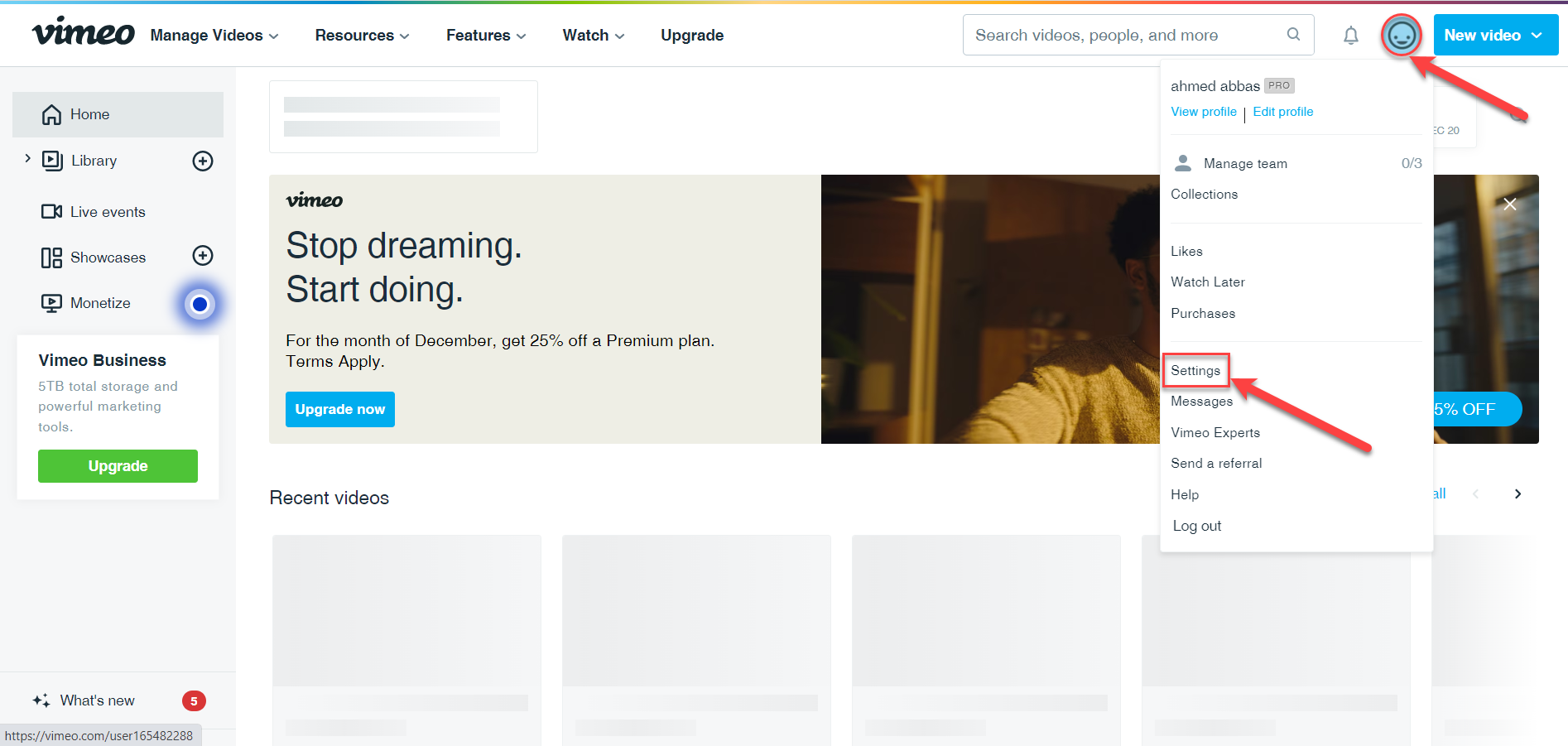Open the Manage Videos dropdown
This screenshot has width=1568, height=746.
tap(214, 35)
